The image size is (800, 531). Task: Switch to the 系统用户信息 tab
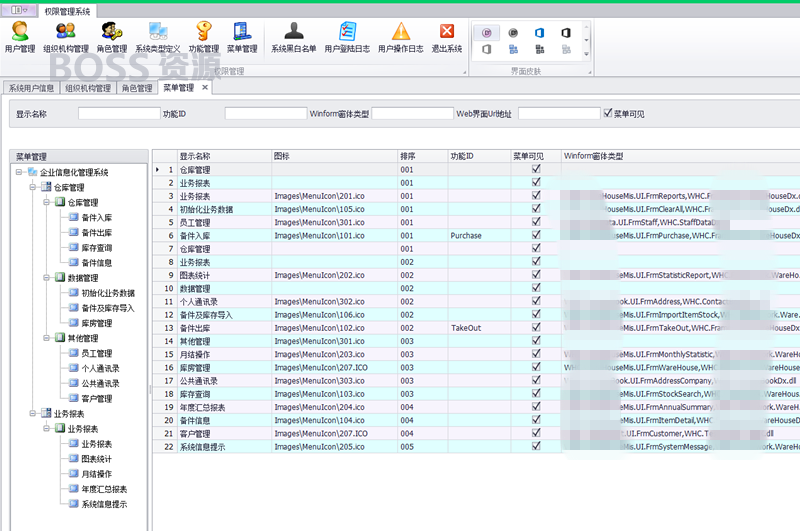point(31,88)
